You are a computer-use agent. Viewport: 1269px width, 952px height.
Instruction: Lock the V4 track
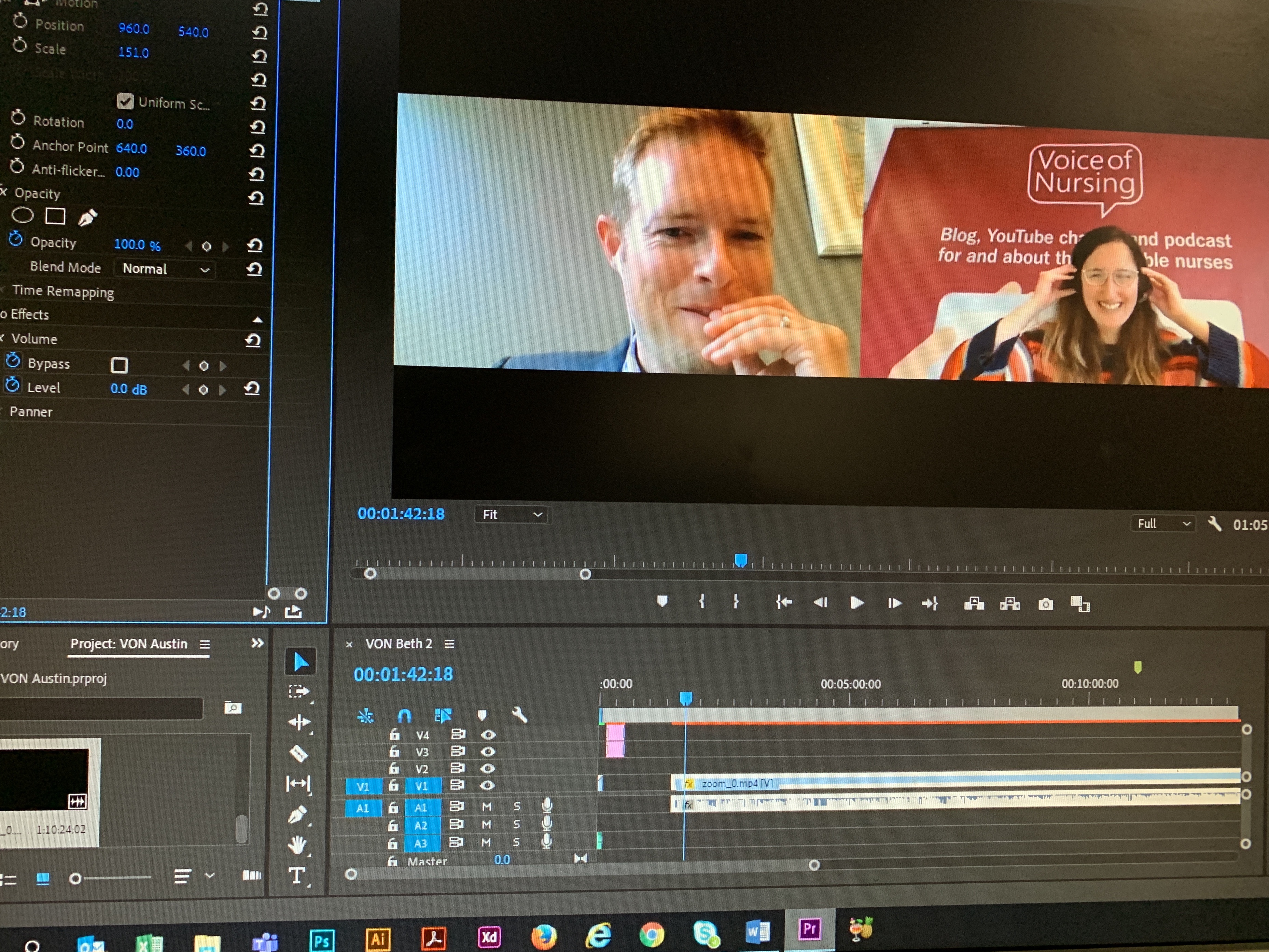[x=395, y=734]
